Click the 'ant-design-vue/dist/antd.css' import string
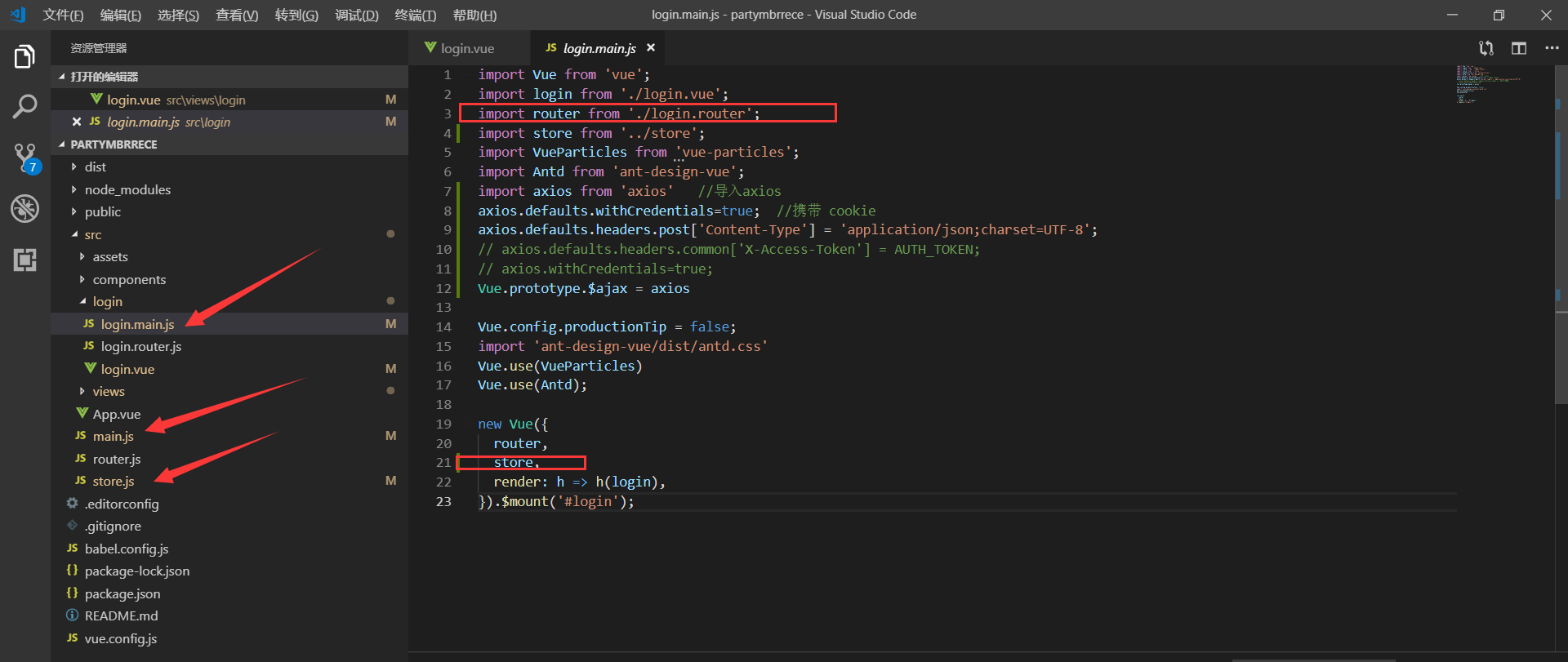The image size is (1568, 662). pyautogui.click(x=651, y=346)
